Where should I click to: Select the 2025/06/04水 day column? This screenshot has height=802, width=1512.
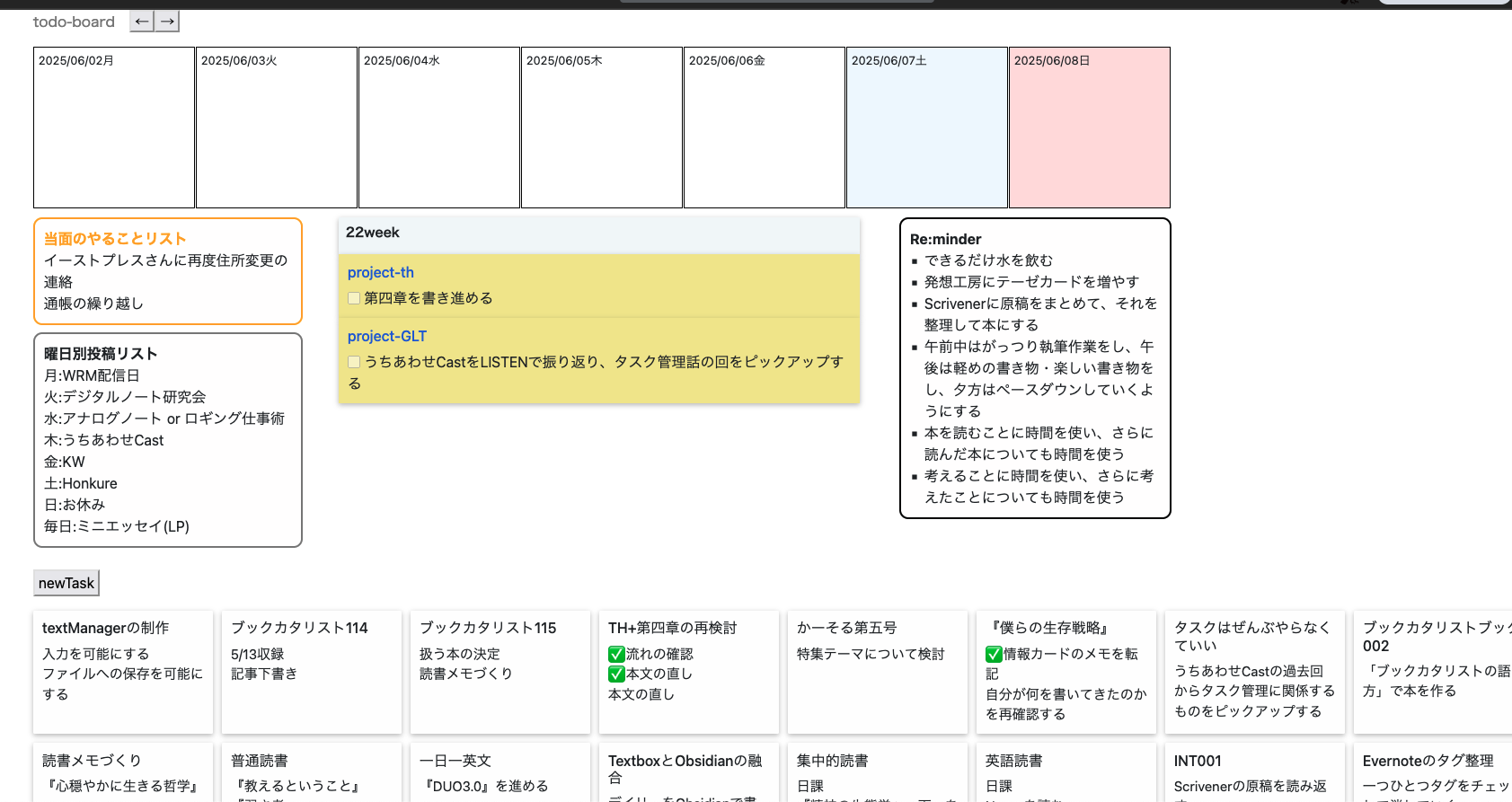439,128
